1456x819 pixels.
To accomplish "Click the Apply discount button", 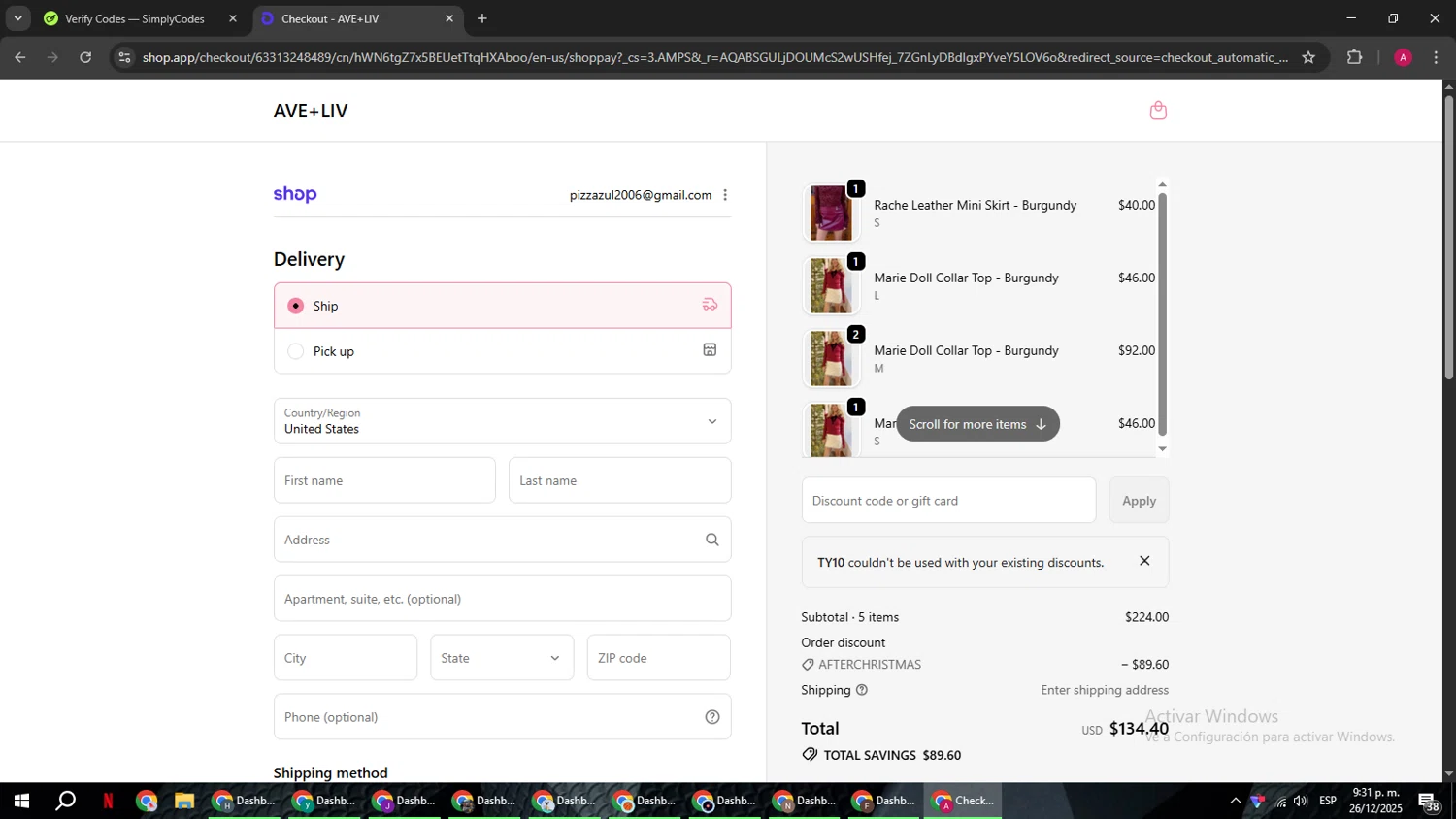I will coord(1139,501).
